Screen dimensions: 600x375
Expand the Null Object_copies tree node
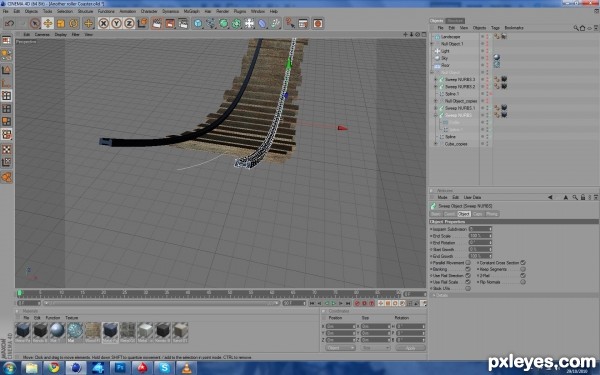point(435,101)
